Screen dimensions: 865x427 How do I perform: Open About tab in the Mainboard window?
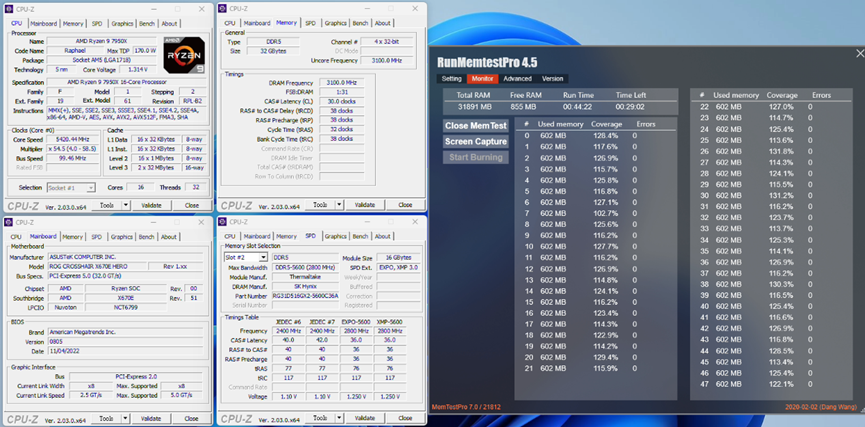point(169,237)
